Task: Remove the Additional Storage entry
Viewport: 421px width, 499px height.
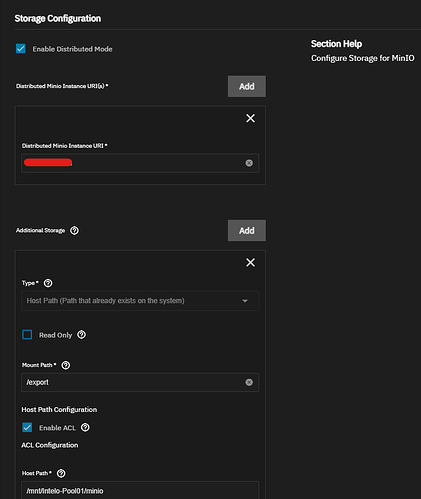Action: [x=250, y=262]
